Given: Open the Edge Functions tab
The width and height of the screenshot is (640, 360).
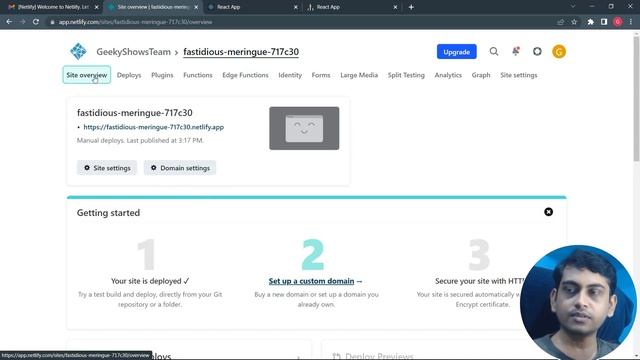Looking at the screenshot, I should click(245, 75).
